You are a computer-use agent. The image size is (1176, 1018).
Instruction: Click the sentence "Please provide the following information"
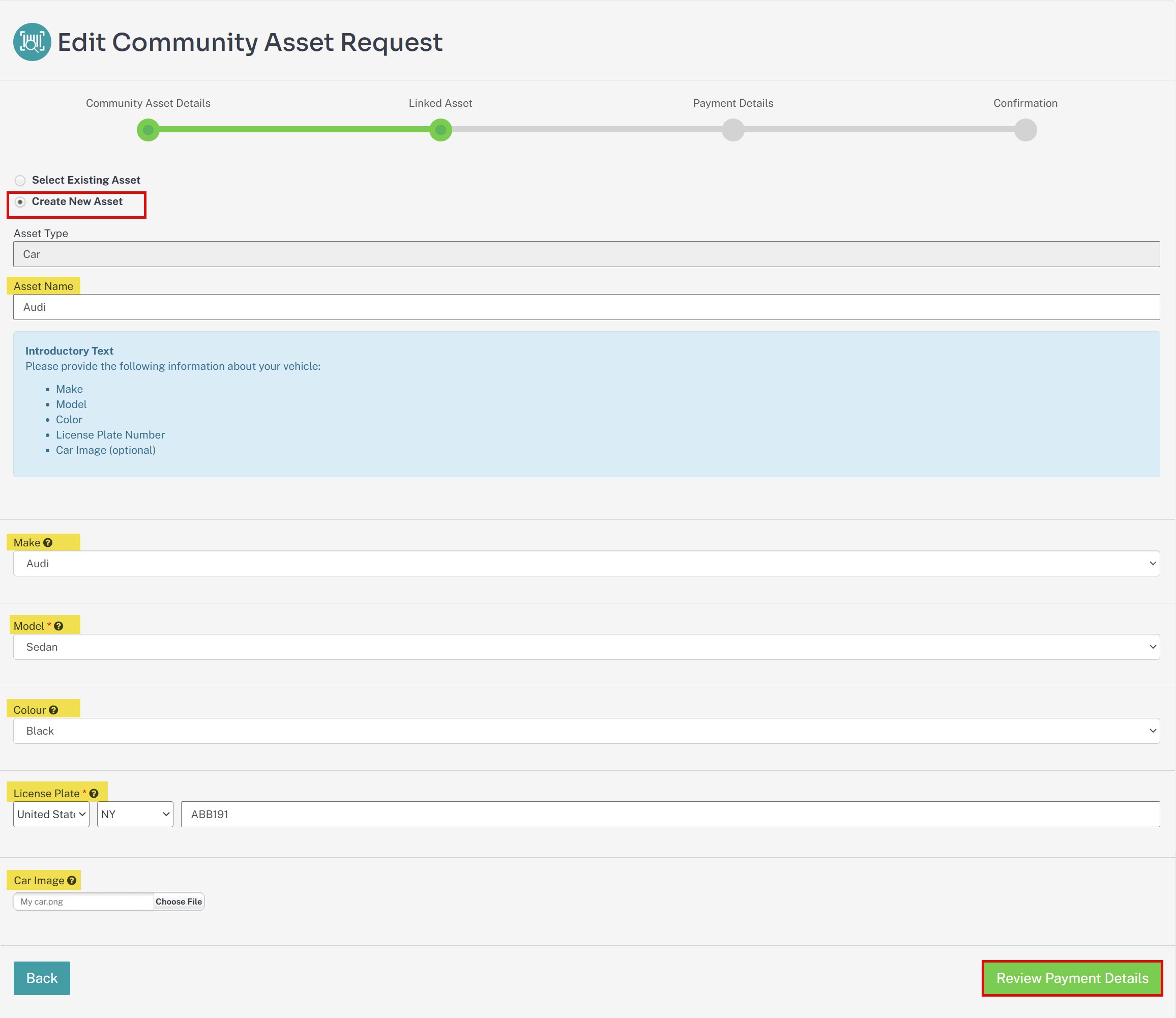[x=172, y=366]
